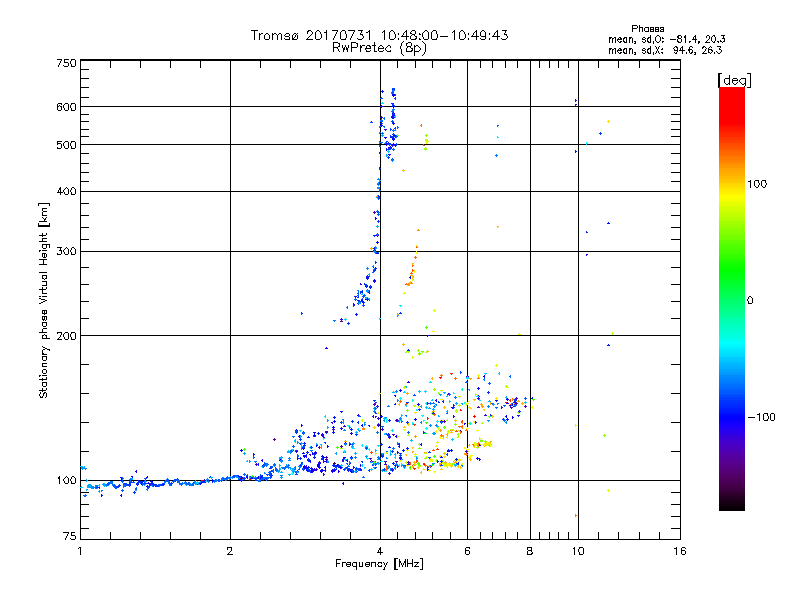Image resolution: width=800 pixels, height=600 pixels.
Task: Click the colorbar tick label '100'
Action: 757,184
